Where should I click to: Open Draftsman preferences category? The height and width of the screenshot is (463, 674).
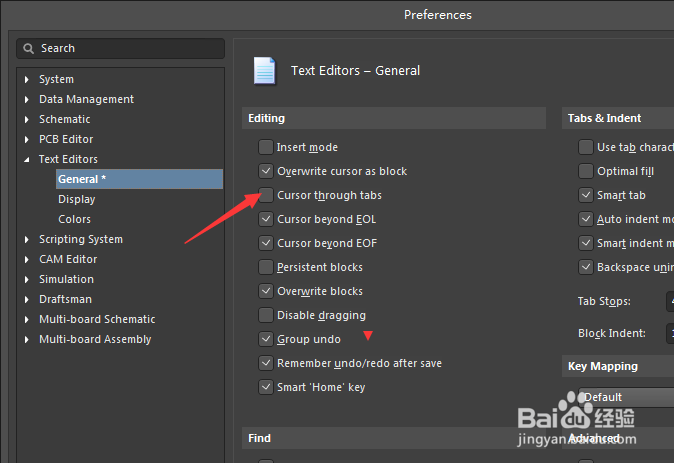[65, 299]
